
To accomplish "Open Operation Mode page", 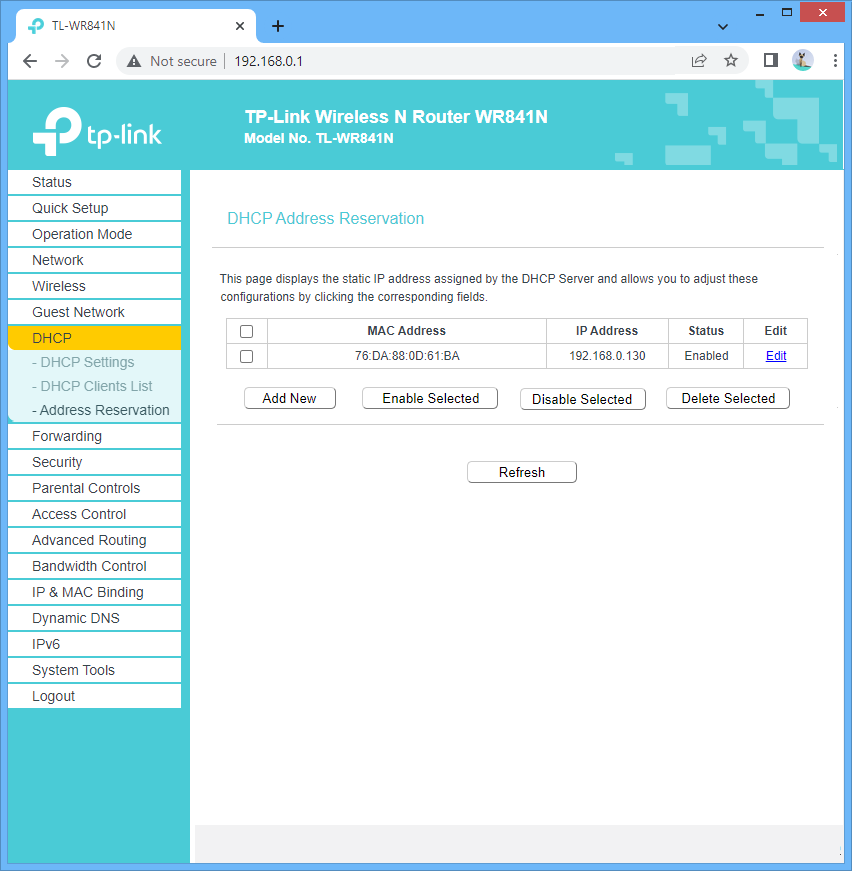I will (x=94, y=234).
